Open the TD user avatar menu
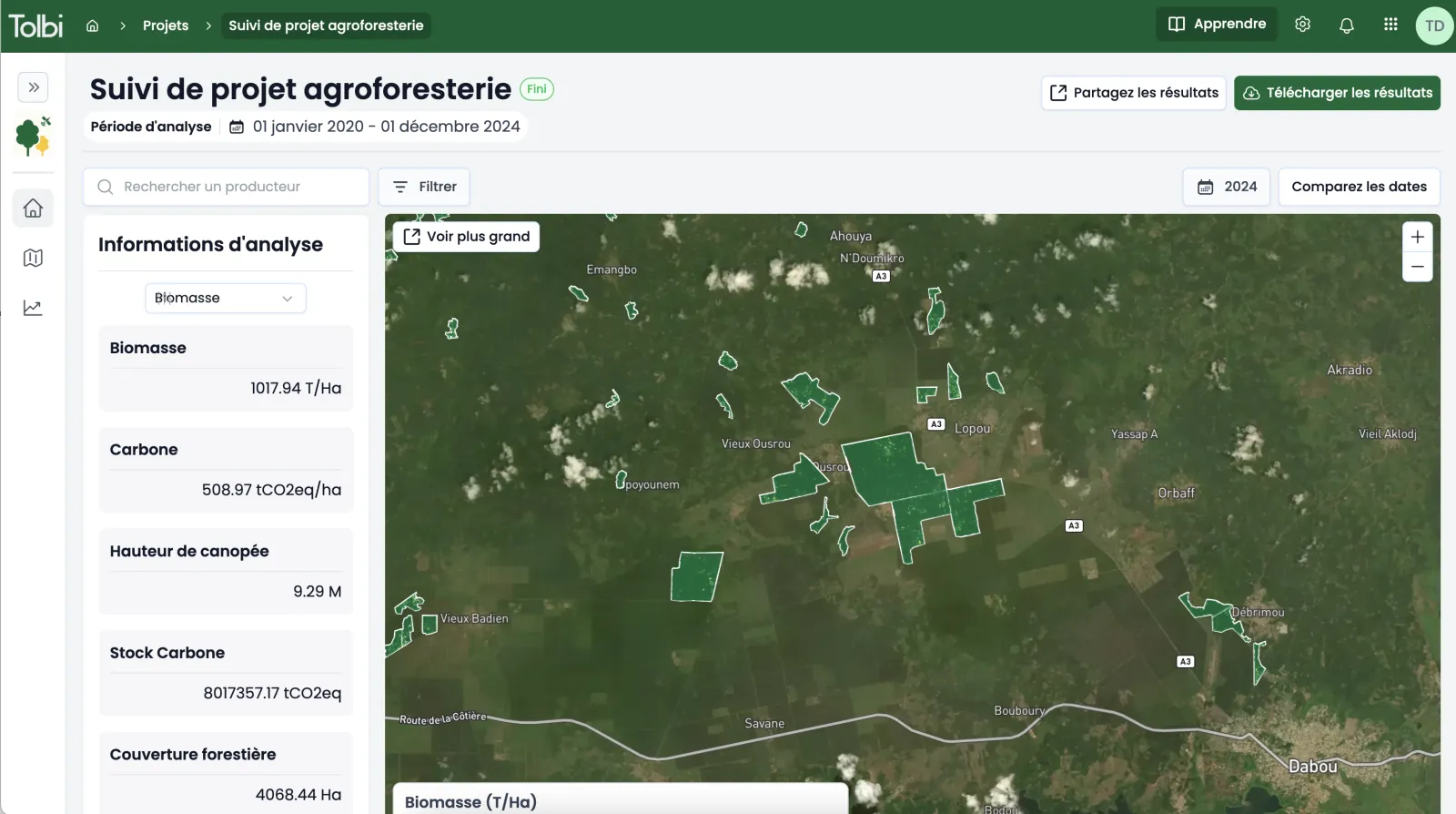Screen dimensions: 1456x814 tap(1434, 25)
